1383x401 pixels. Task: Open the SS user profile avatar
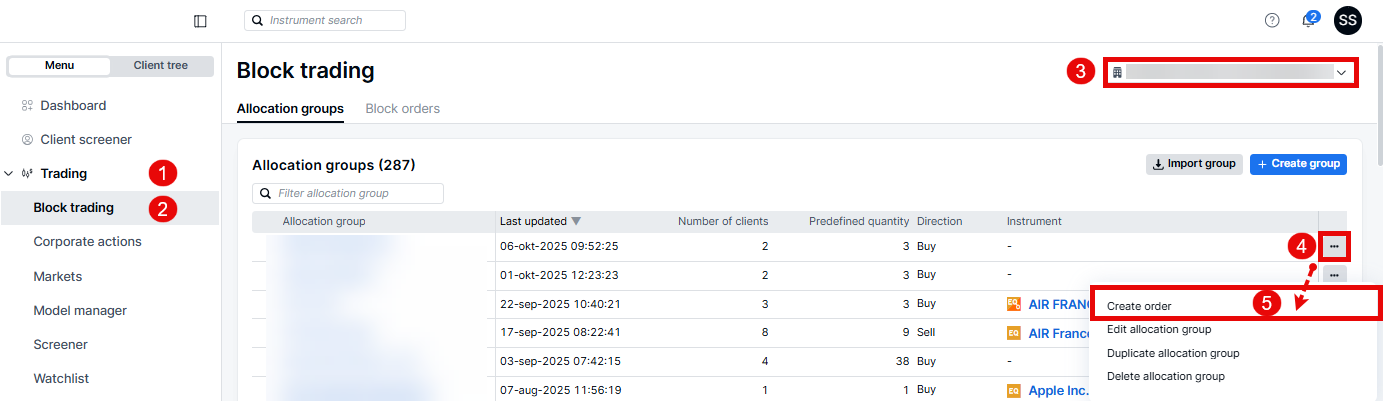1348,20
